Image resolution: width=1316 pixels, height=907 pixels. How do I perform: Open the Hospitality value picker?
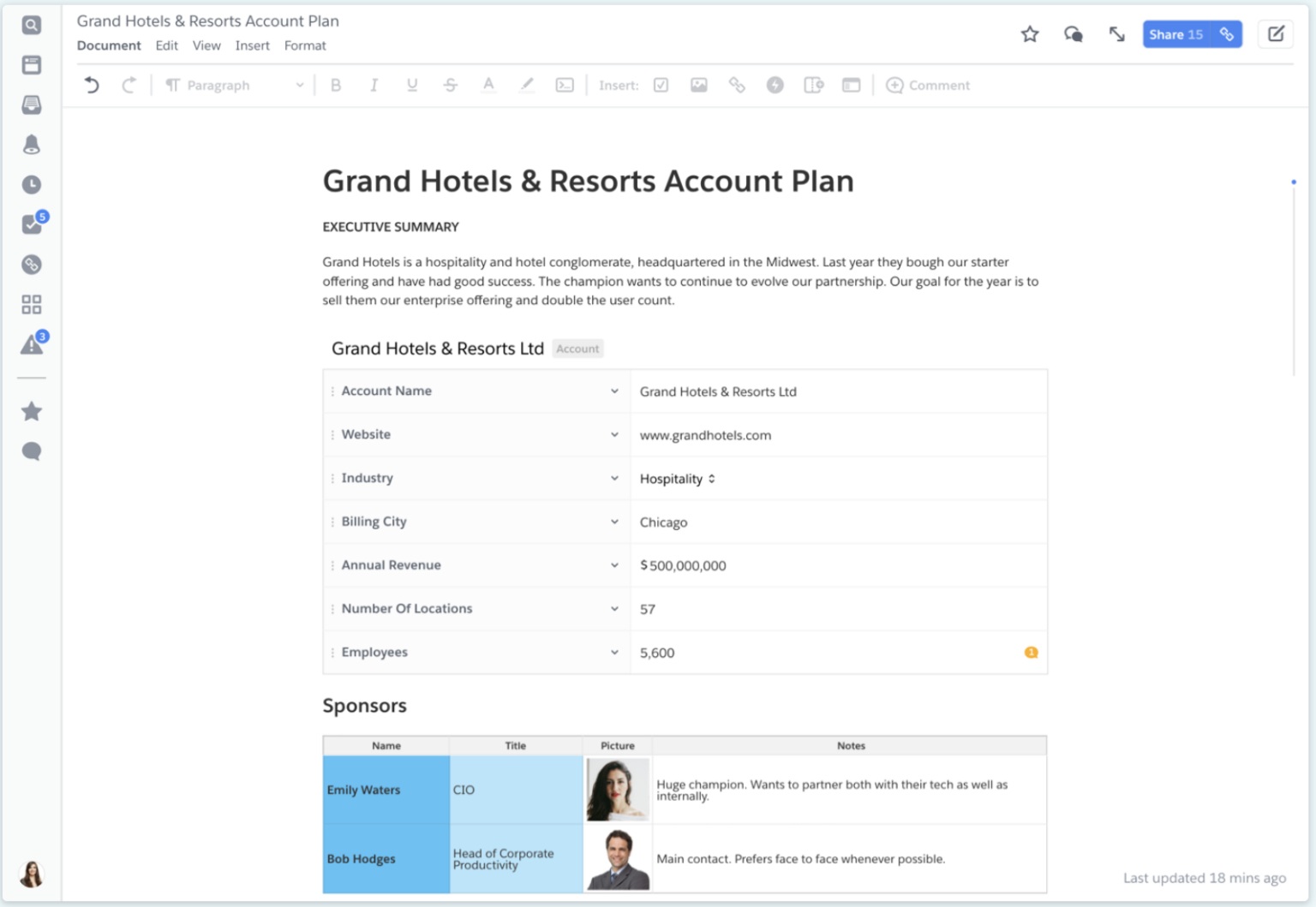(x=712, y=479)
